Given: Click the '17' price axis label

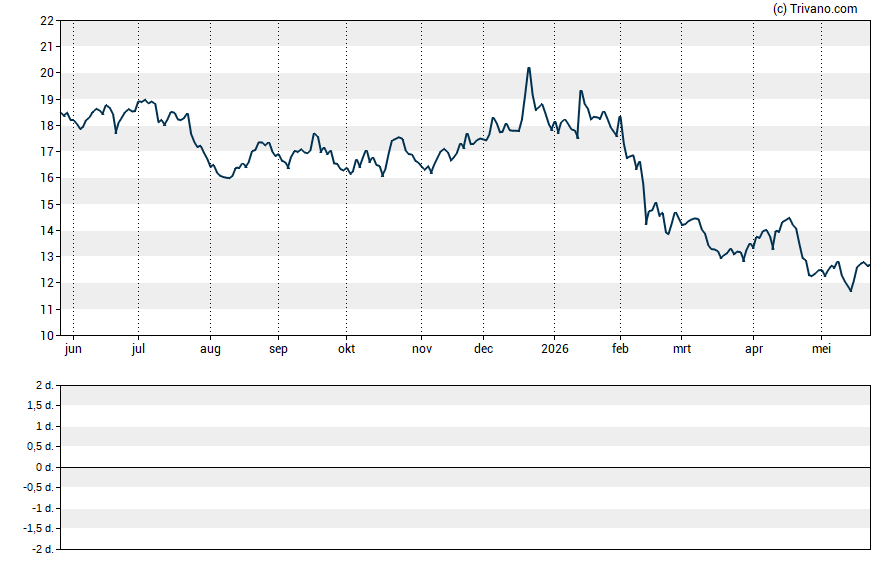Looking at the screenshot, I should pos(47,152).
